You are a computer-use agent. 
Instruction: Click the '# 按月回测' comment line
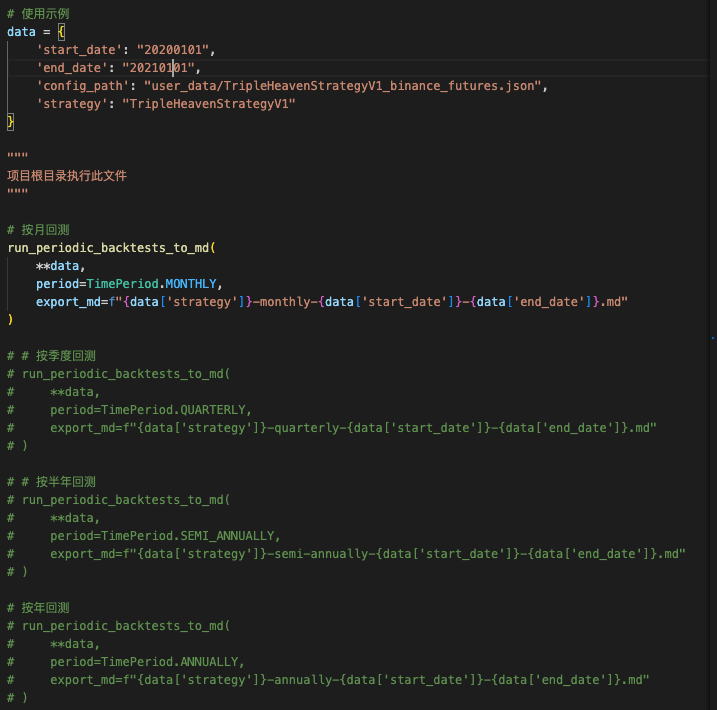point(38,230)
